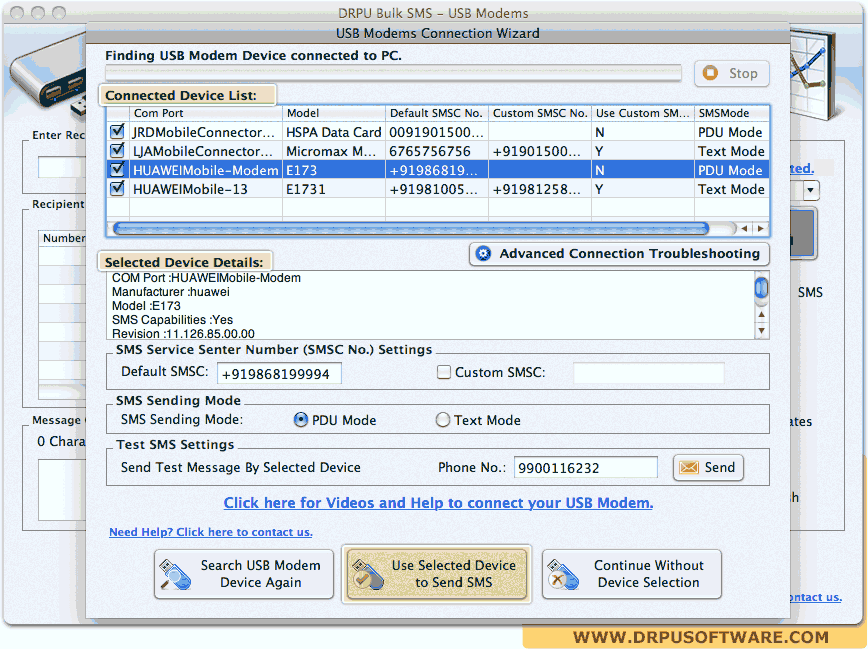This screenshot has width=868, height=649.
Task: Toggle the HUAWEIMobile-Modem row checkbox
Action: [117, 169]
